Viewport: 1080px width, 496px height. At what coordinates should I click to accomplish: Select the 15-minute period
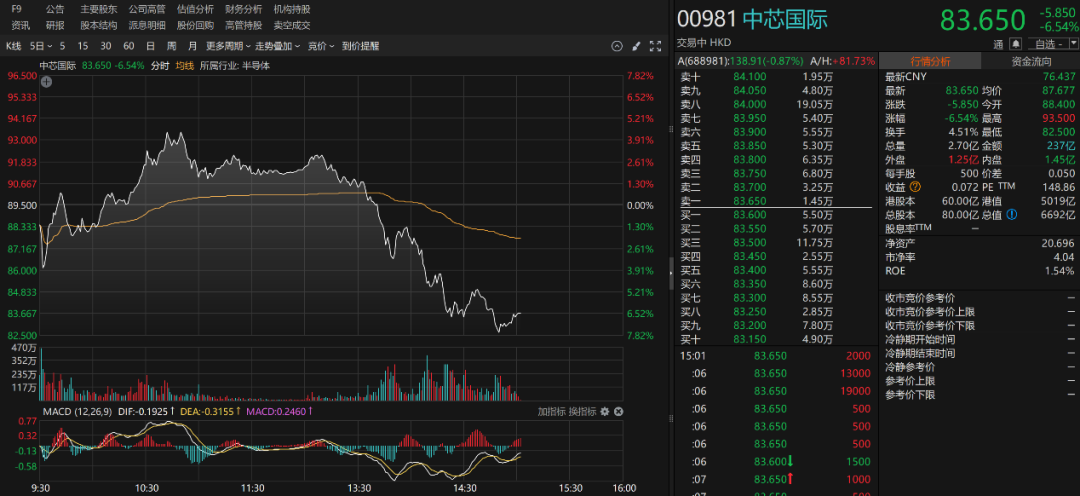click(83, 46)
